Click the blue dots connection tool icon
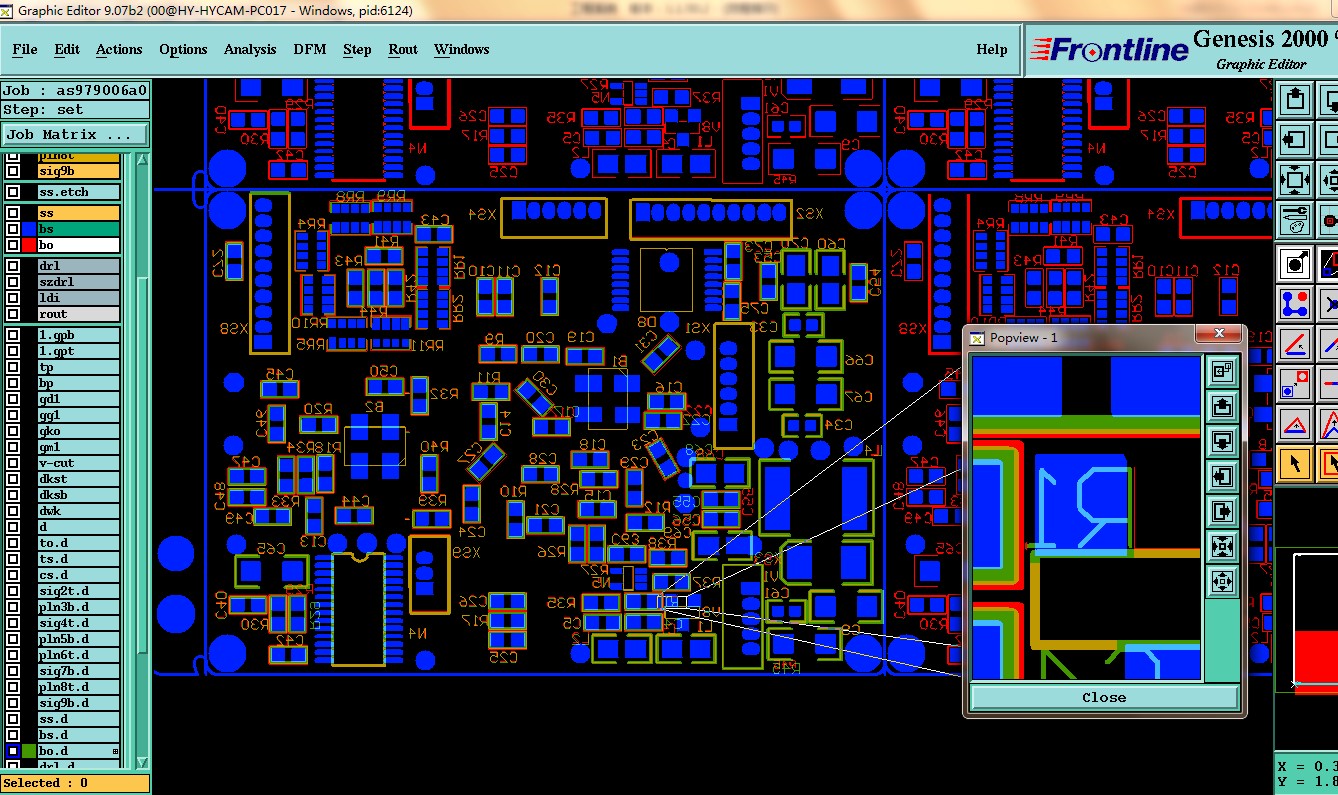The height and width of the screenshot is (795, 1338). click(1296, 302)
